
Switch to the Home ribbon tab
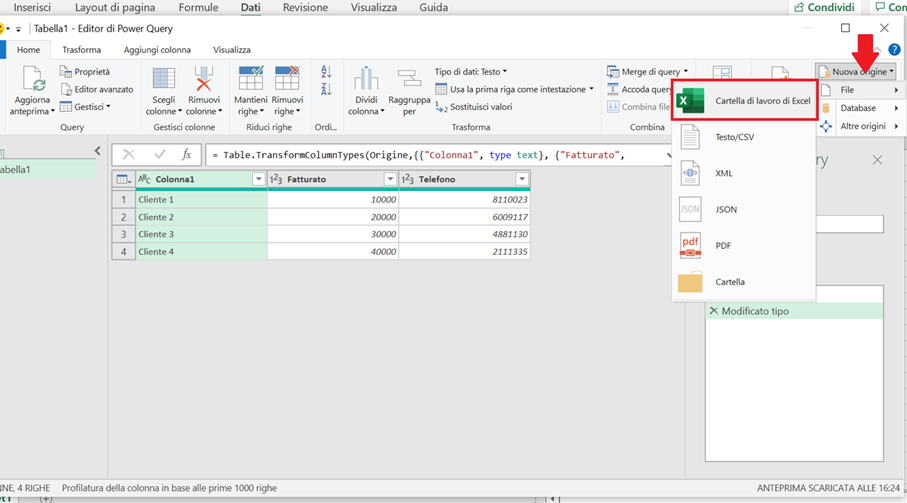(28, 50)
